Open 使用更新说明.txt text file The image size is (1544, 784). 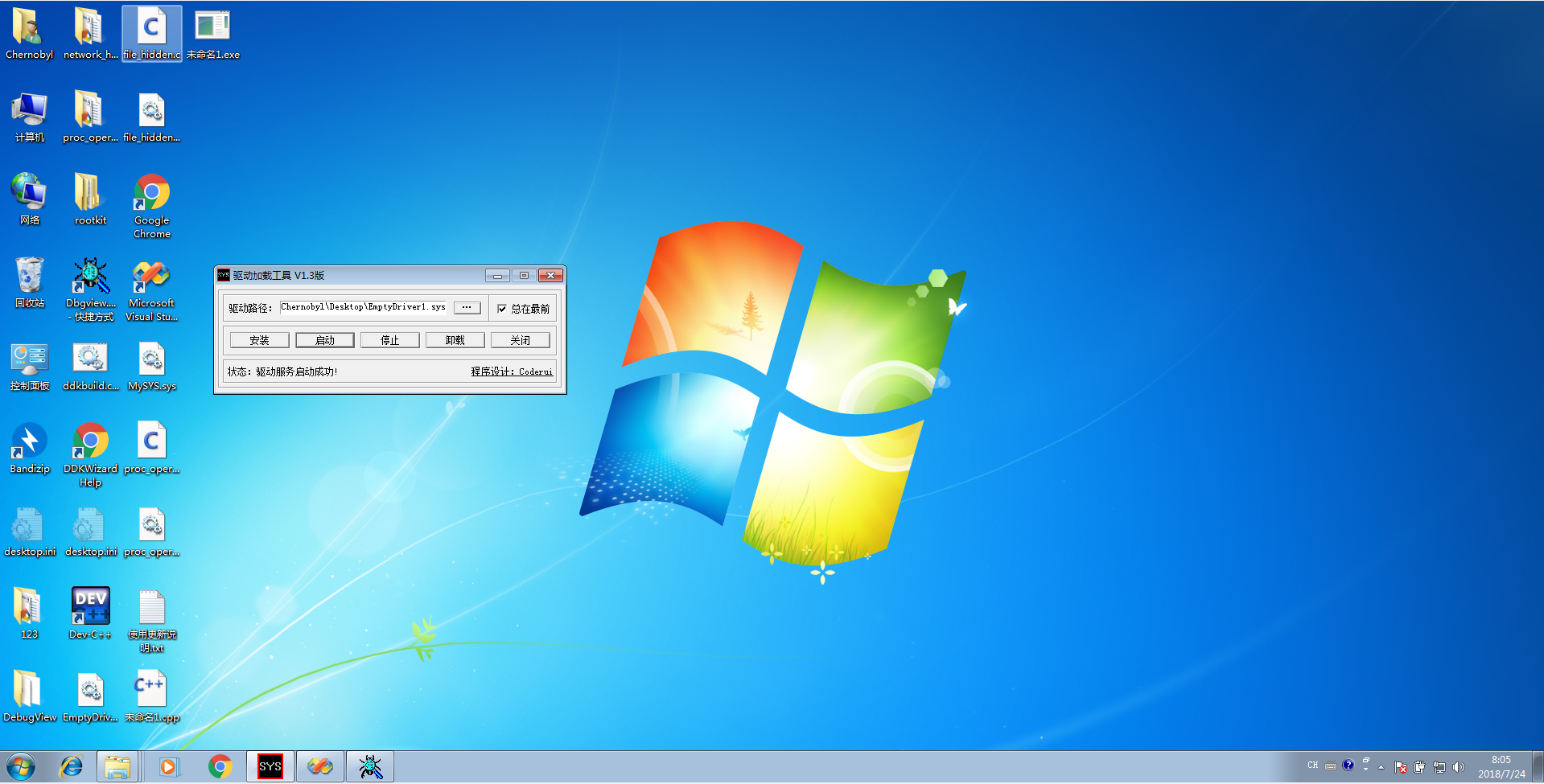click(151, 621)
